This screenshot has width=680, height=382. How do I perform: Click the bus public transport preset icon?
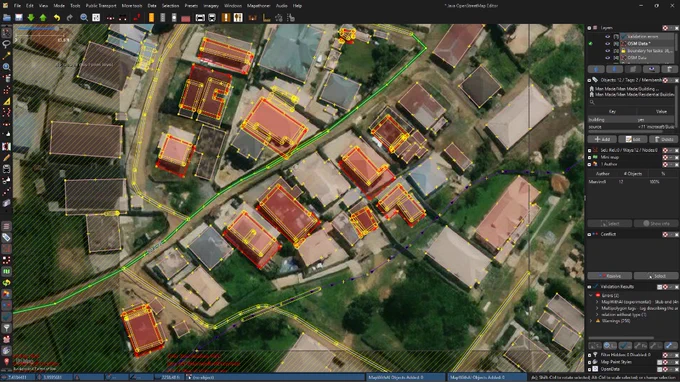coord(212,18)
